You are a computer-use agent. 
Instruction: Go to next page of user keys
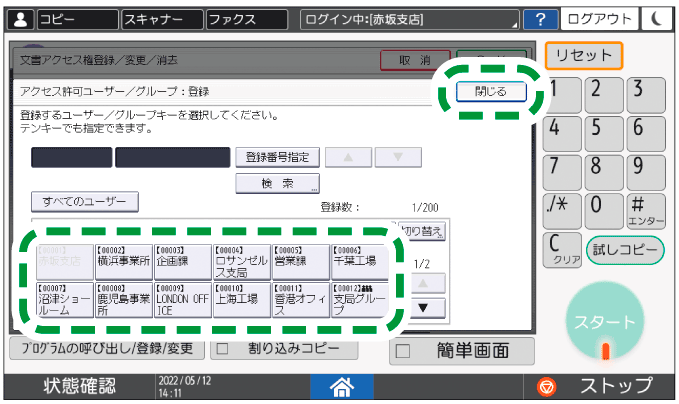tap(423, 308)
